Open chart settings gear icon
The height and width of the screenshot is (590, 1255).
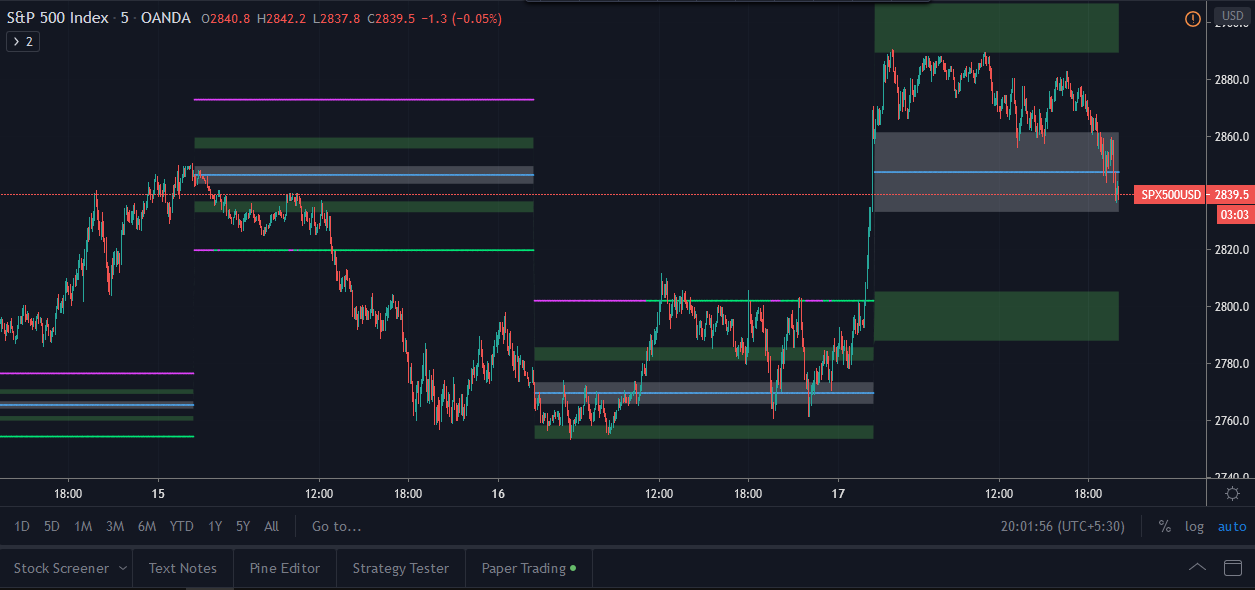1232,494
